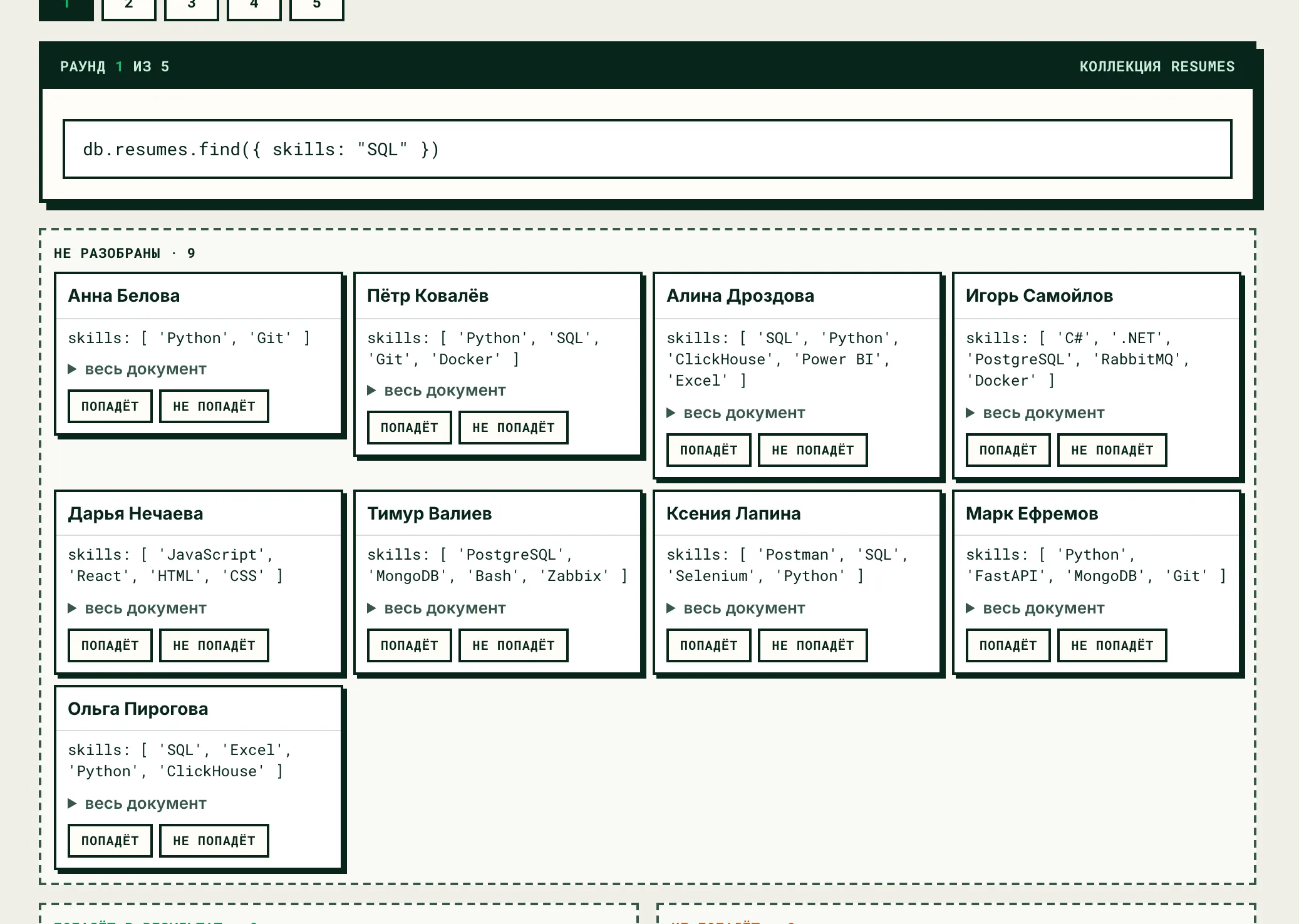Expand 'весь документ' for Алина Дроздова
The image size is (1299, 924).
(x=736, y=413)
